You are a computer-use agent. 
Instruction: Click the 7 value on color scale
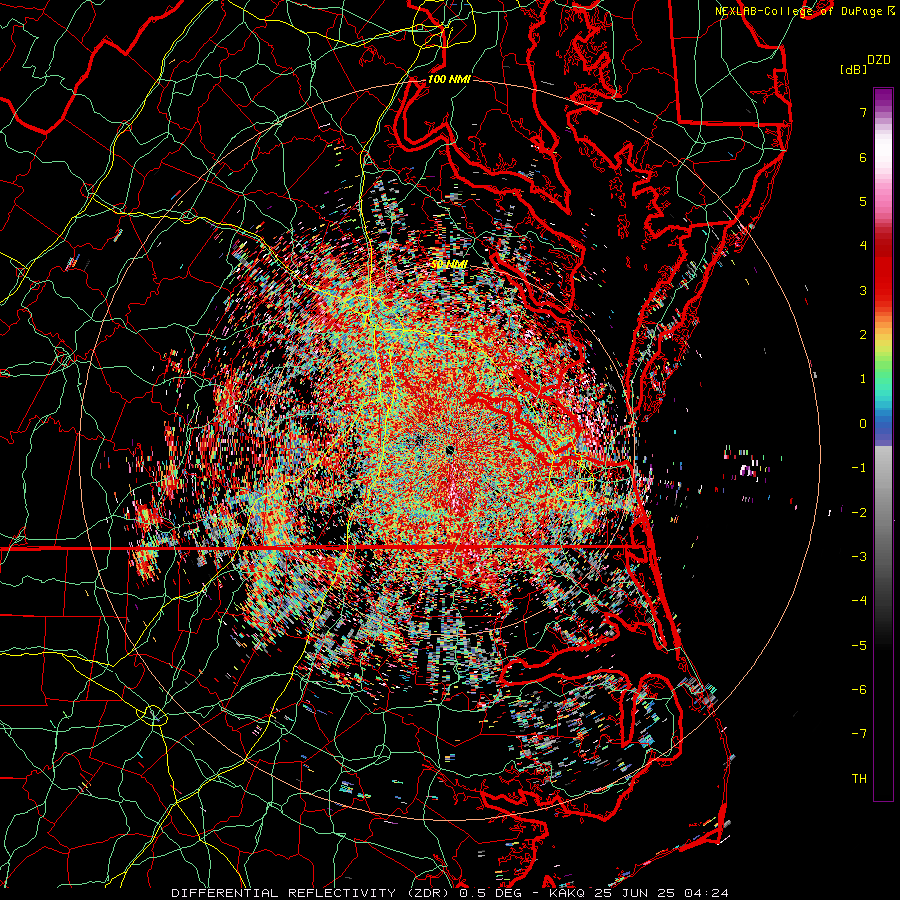click(x=863, y=112)
